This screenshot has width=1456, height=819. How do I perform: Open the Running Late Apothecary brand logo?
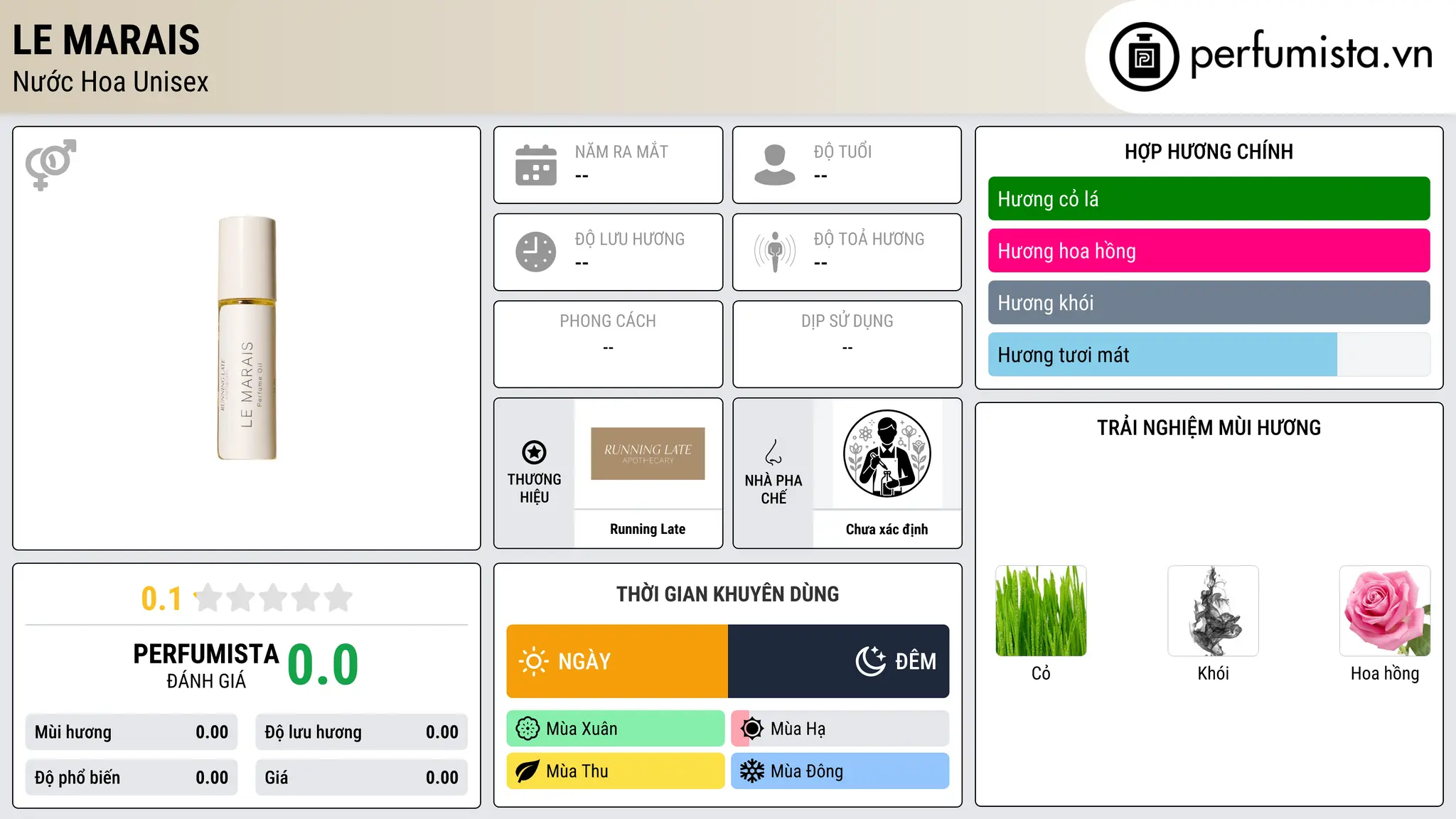coord(648,454)
